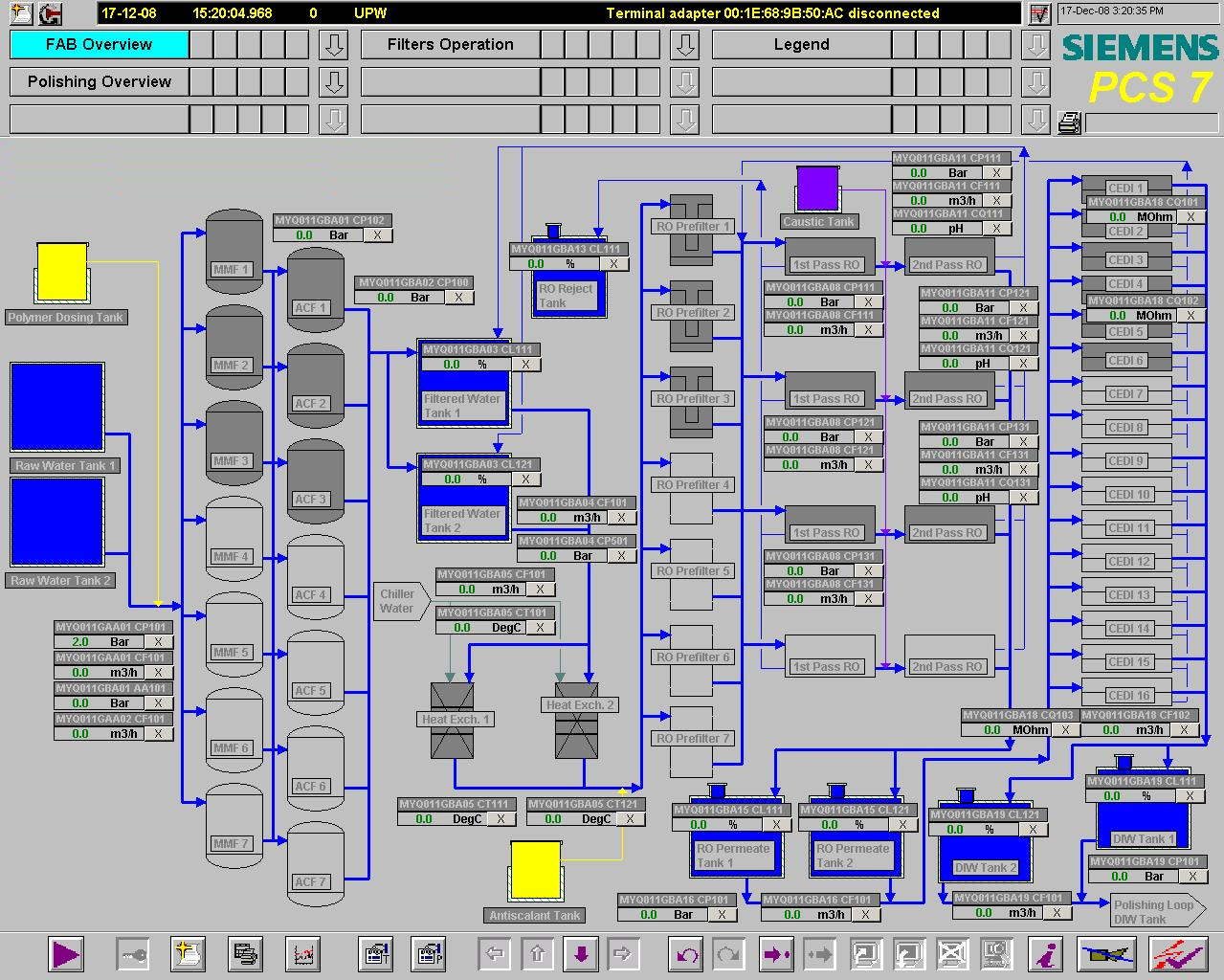Expand the Polishing Overview down arrow
Image resolution: width=1224 pixels, height=980 pixels.
coord(333,82)
